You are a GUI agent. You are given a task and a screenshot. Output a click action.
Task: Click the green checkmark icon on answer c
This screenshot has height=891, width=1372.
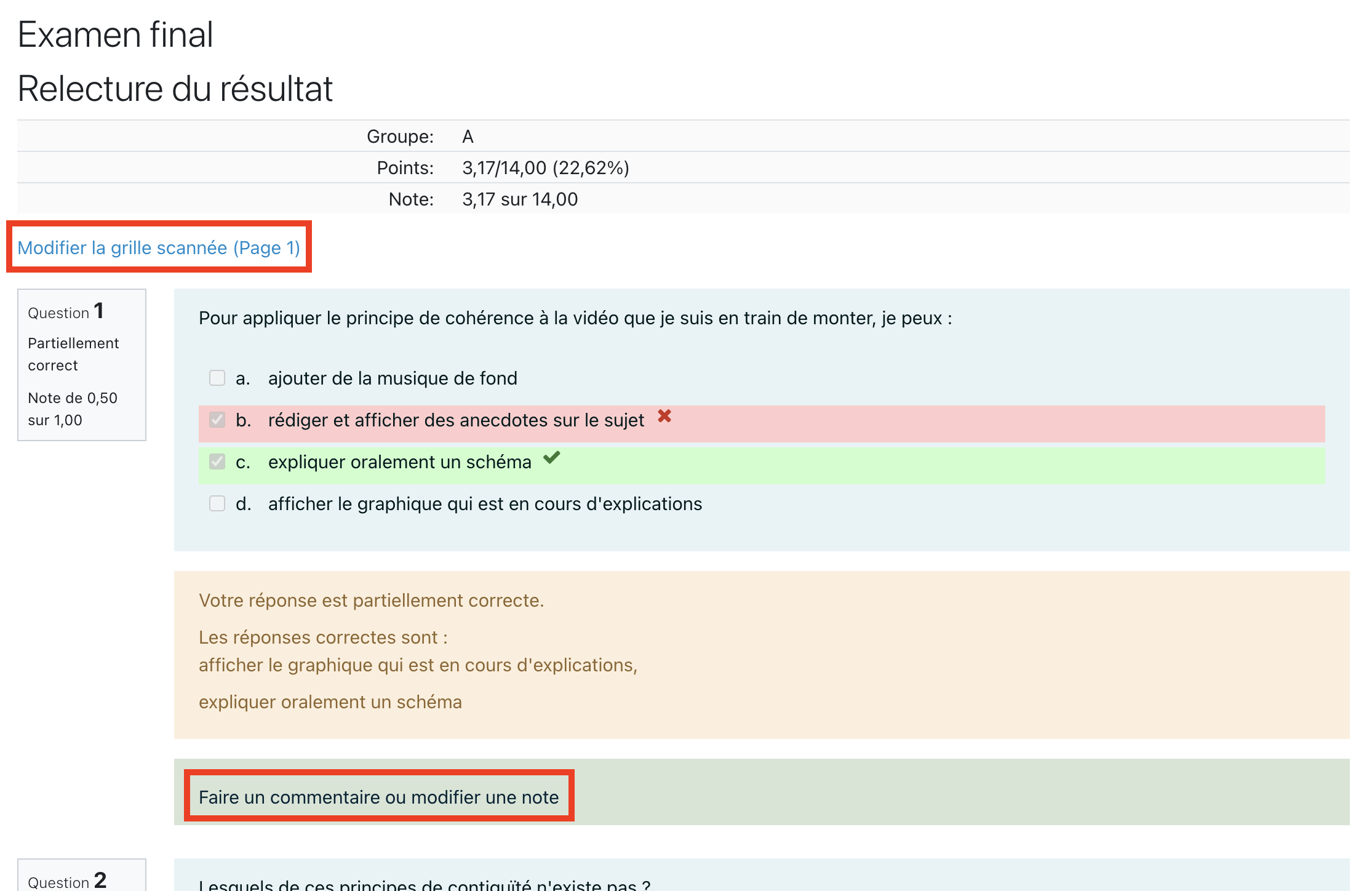point(552,457)
